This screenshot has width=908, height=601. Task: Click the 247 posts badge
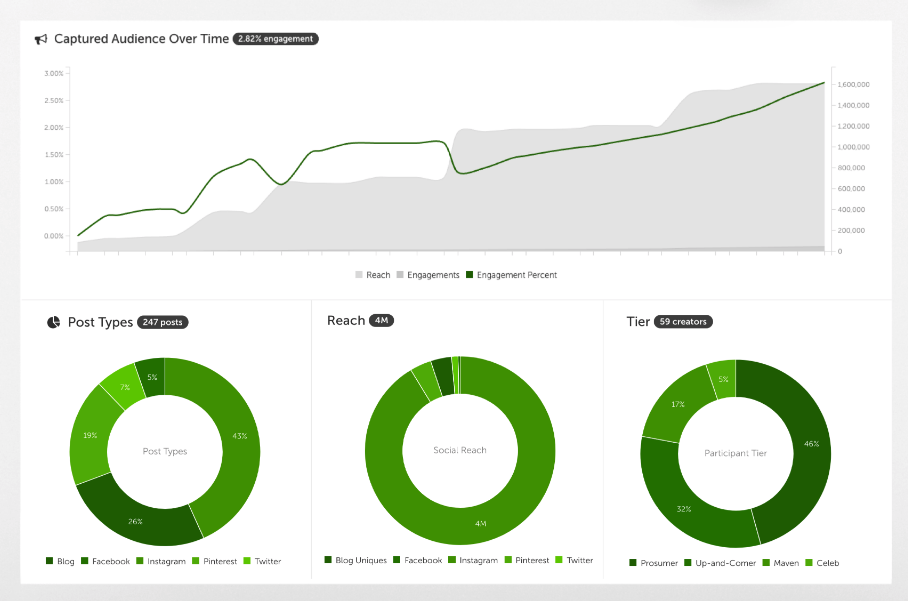coord(162,323)
